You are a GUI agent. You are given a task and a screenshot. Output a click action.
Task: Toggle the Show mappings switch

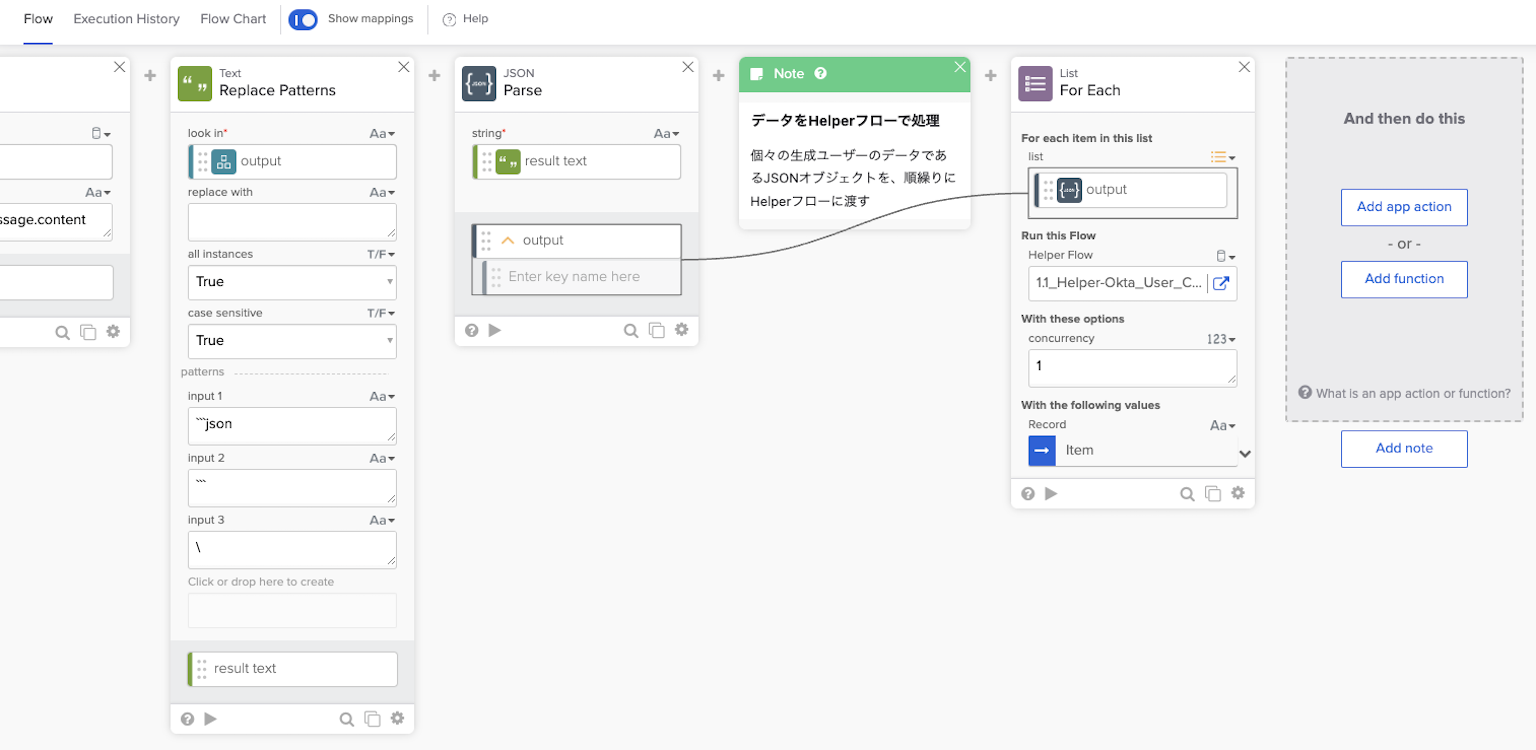tap(302, 19)
